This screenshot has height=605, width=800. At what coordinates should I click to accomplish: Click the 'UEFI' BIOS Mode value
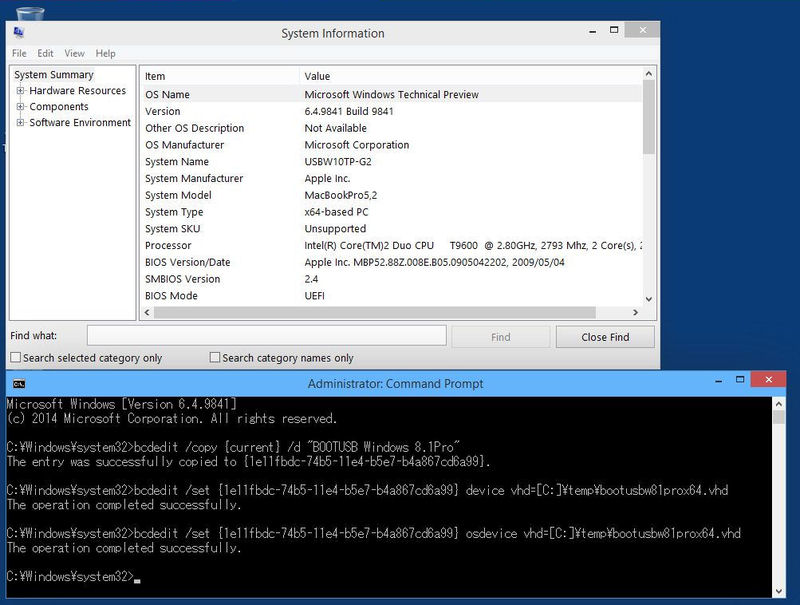(x=314, y=296)
